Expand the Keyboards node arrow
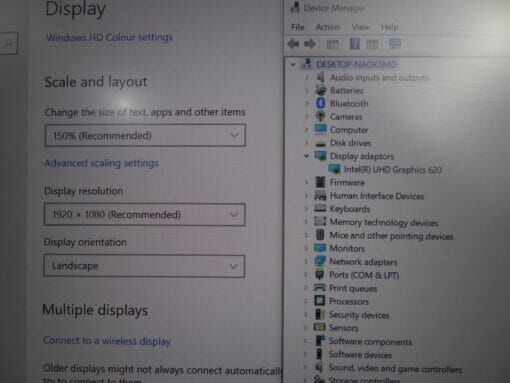 point(306,209)
